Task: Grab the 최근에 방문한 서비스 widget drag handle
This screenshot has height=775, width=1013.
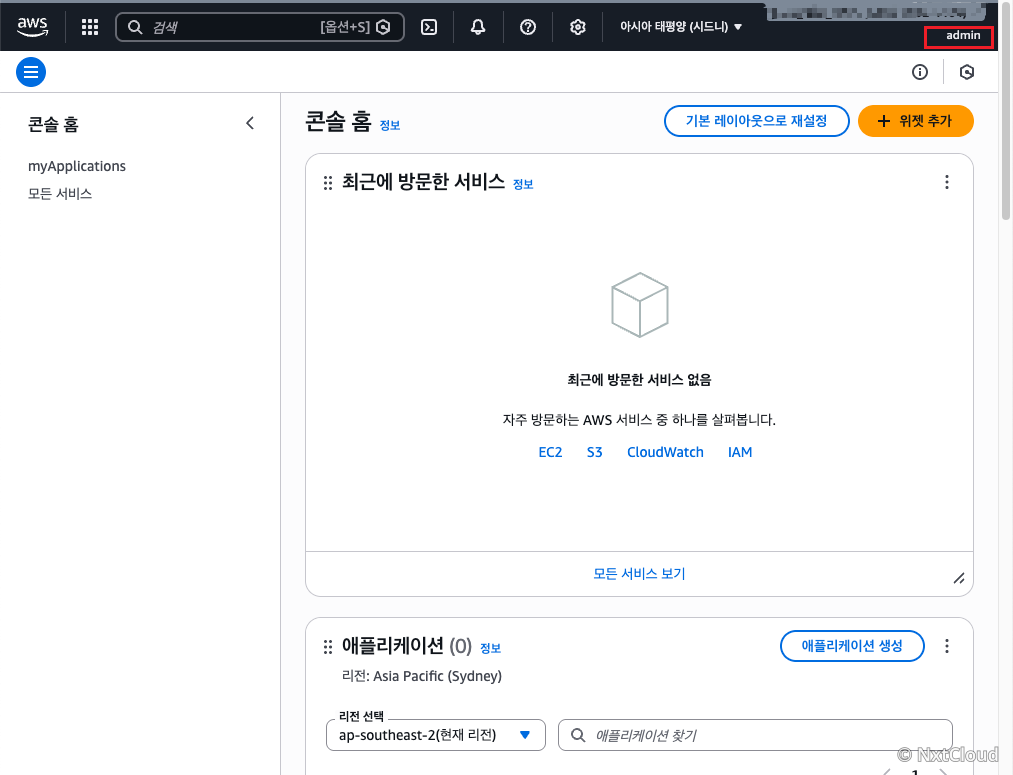Action: pos(328,183)
